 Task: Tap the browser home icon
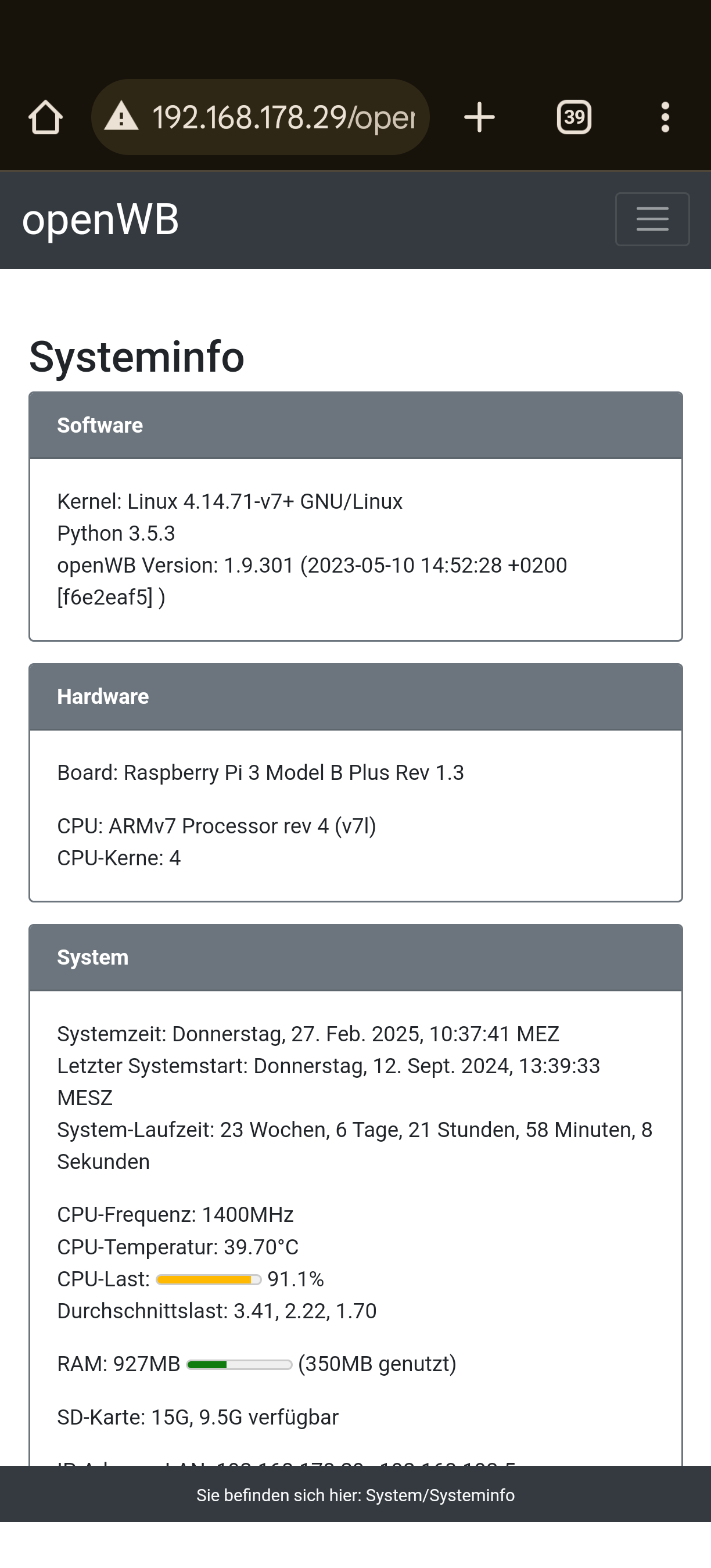pyautogui.click(x=46, y=117)
